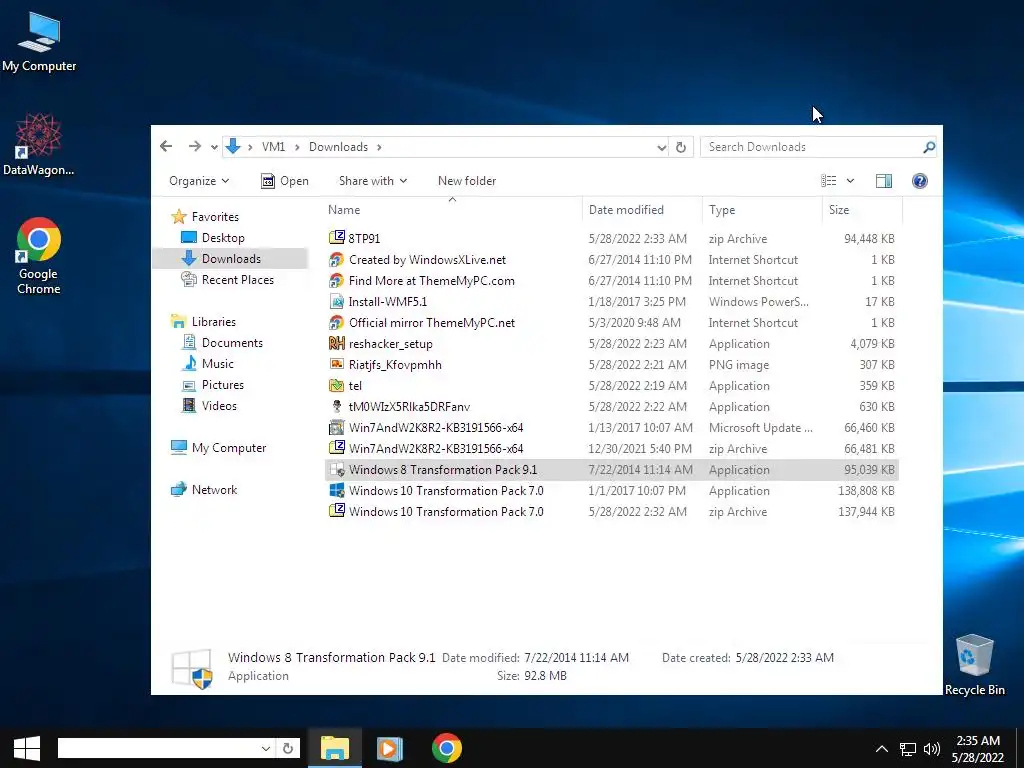Open the volume speaker tray icon
1024x768 pixels.
coord(932,748)
